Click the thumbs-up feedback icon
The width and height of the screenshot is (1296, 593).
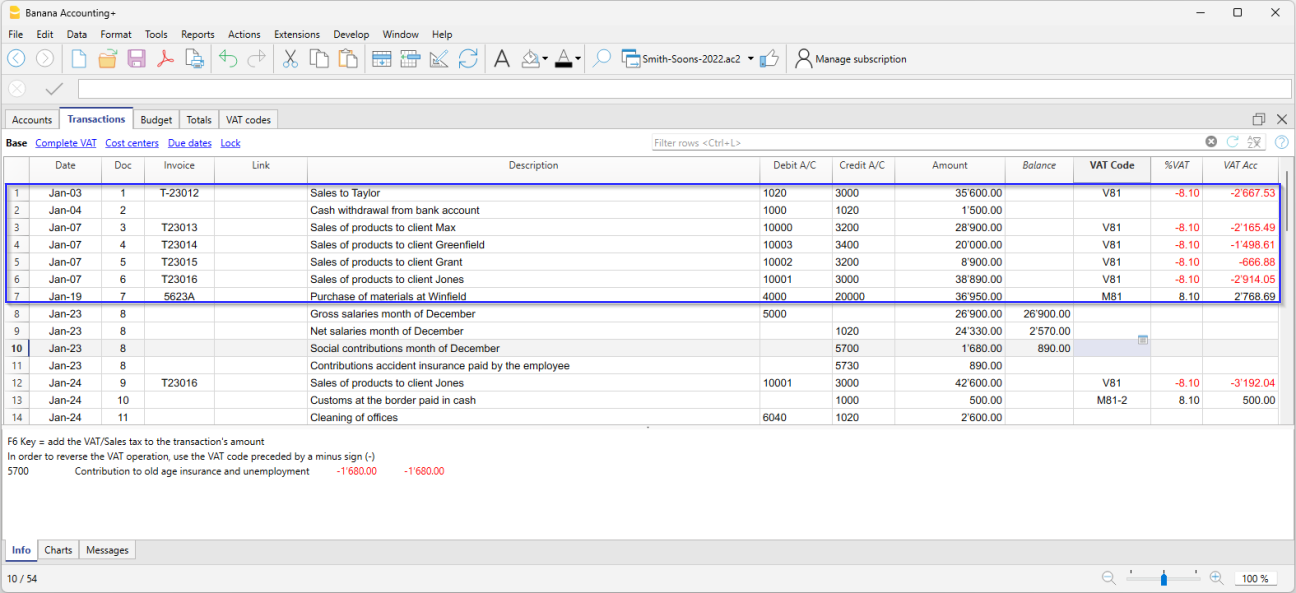tap(769, 59)
